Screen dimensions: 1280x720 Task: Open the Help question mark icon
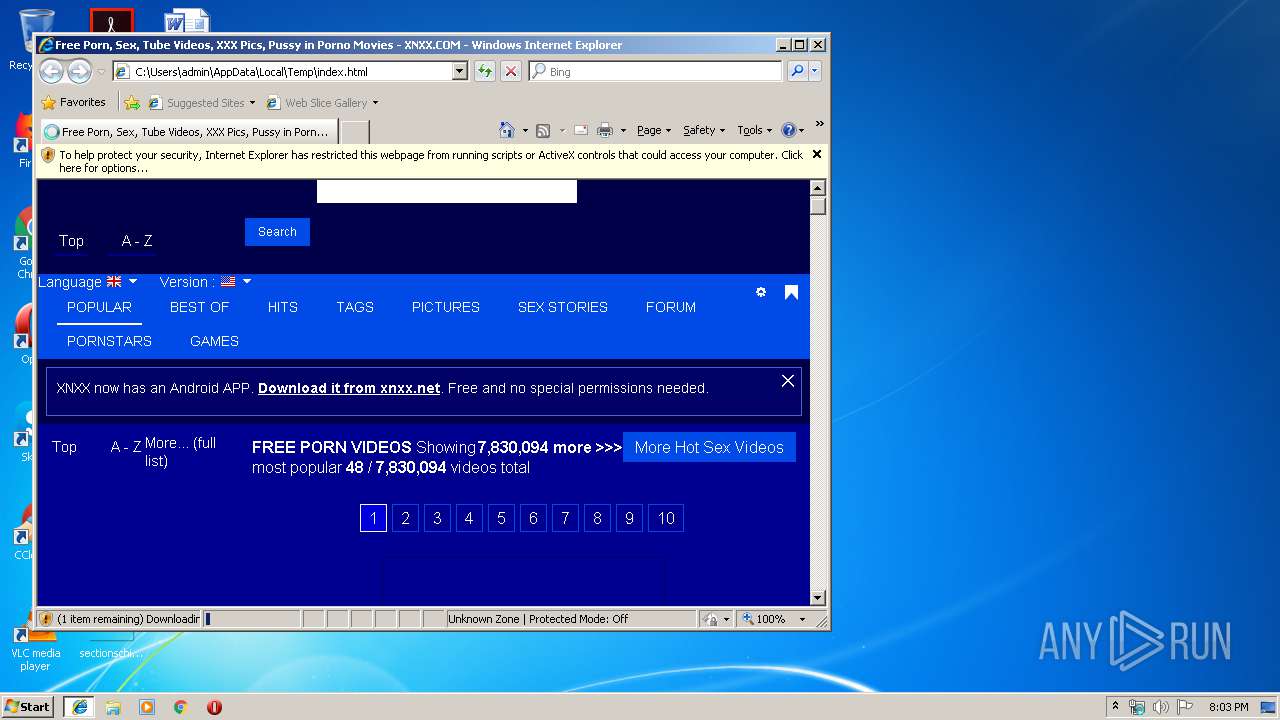788,130
